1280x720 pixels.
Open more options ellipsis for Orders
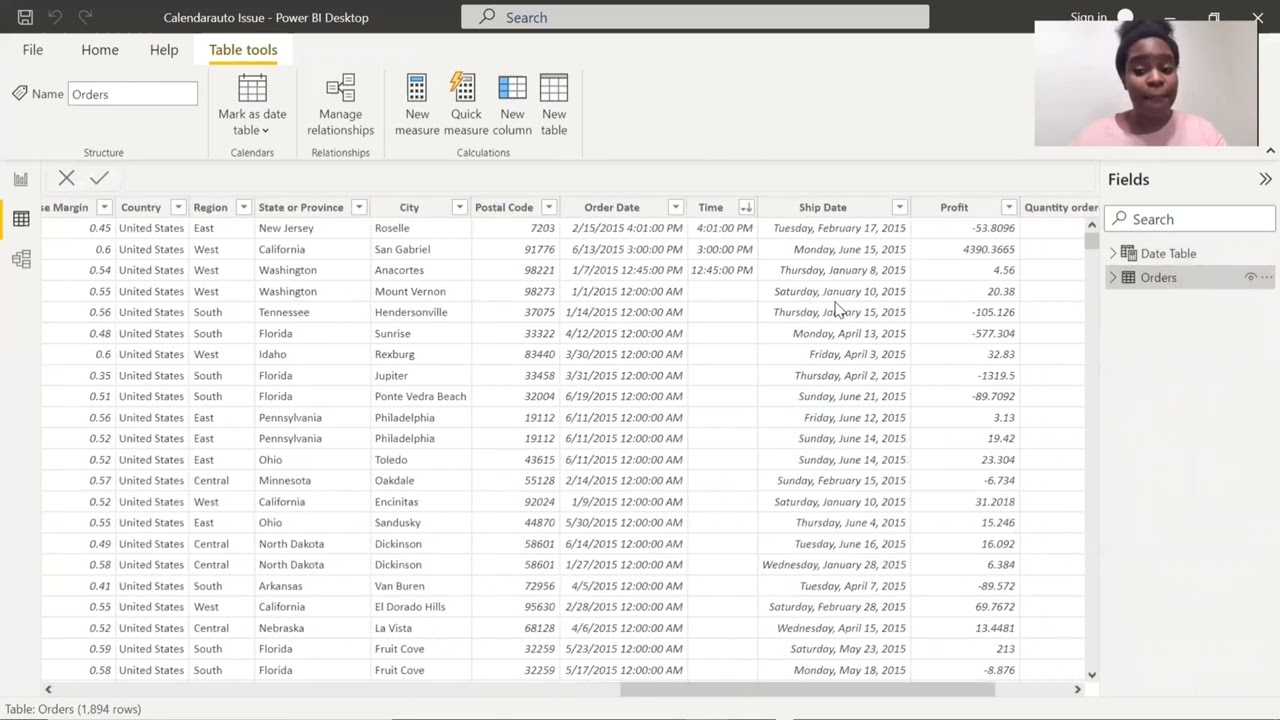[x=1267, y=277]
